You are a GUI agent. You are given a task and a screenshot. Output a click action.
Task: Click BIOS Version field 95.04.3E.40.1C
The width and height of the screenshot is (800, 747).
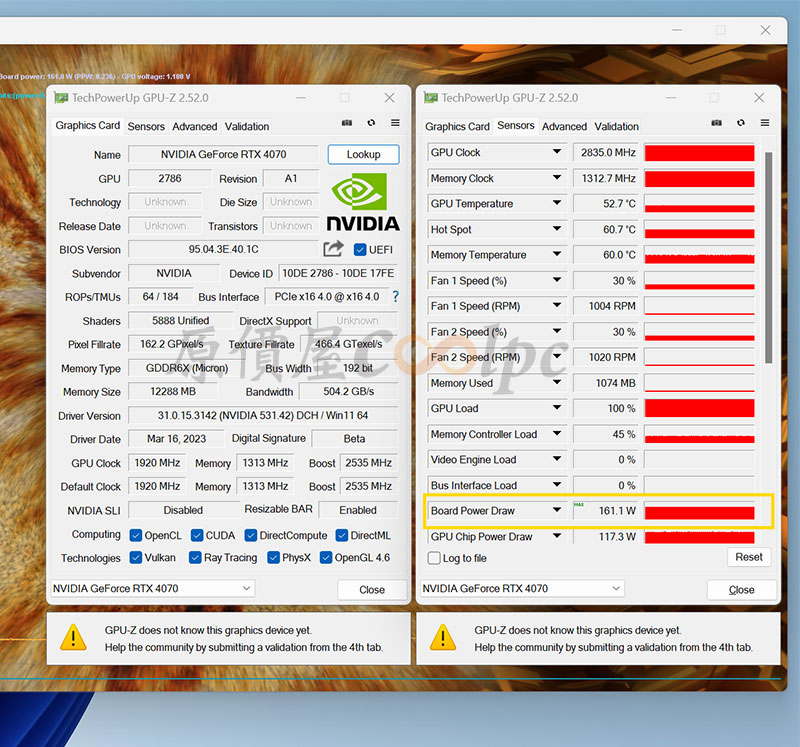click(x=223, y=249)
